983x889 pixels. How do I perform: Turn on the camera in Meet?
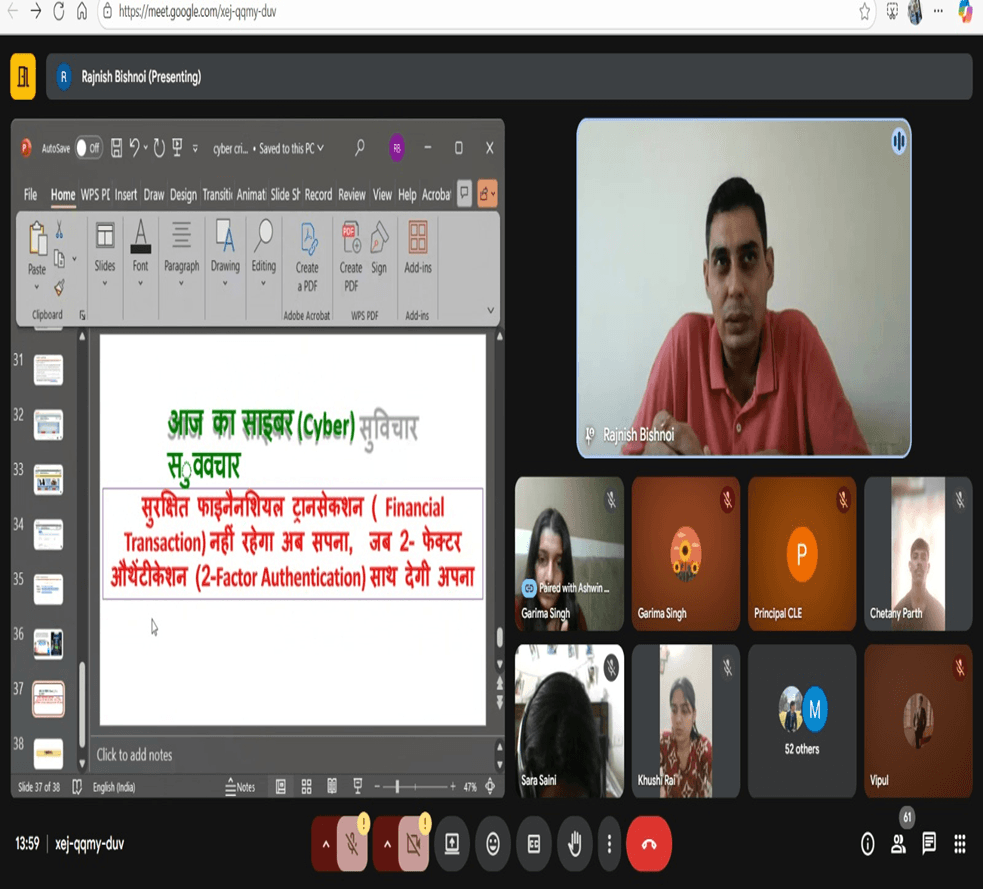(x=413, y=844)
